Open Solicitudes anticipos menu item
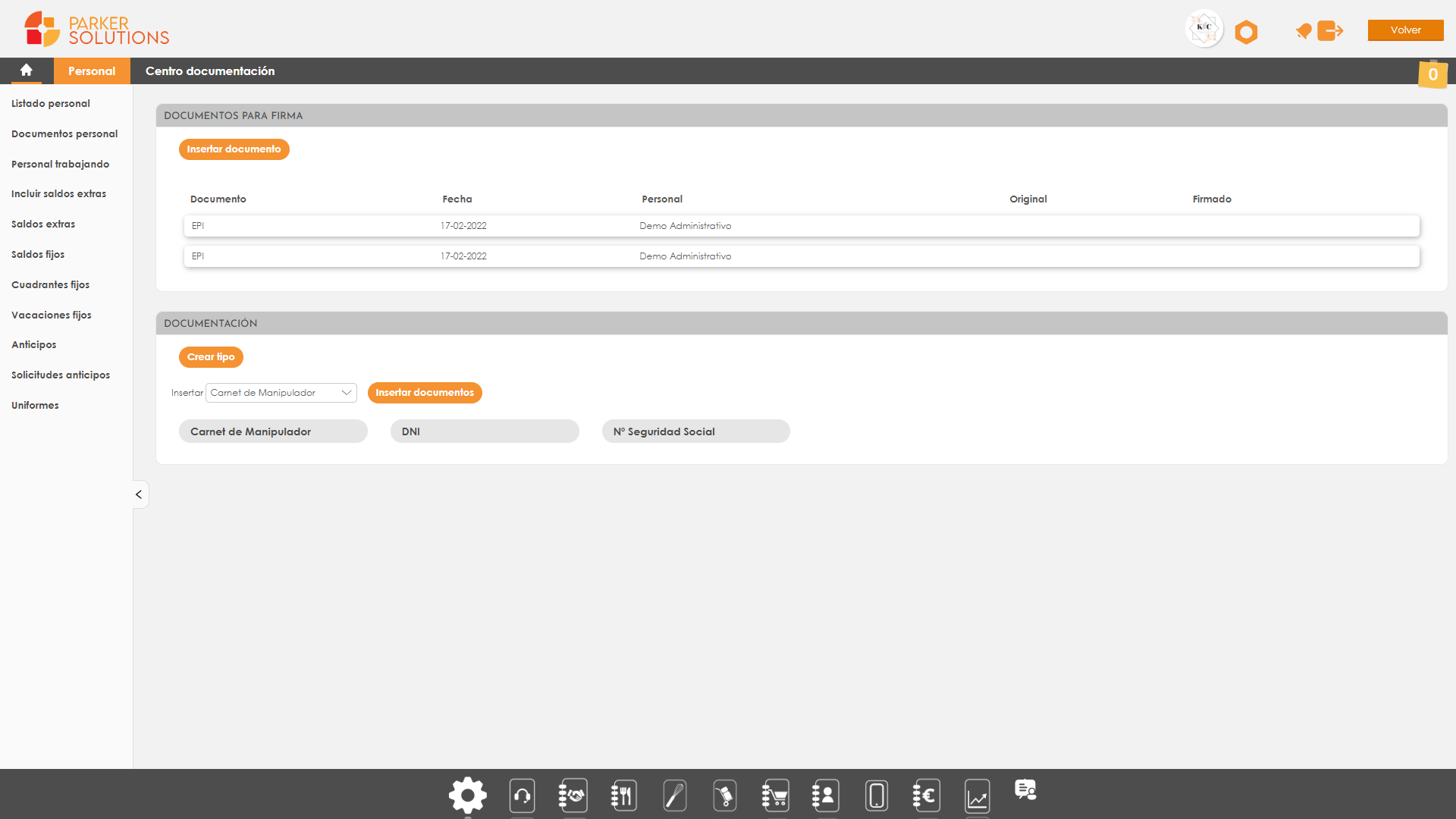This screenshot has width=1456, height=819. [x=60, y=375]
